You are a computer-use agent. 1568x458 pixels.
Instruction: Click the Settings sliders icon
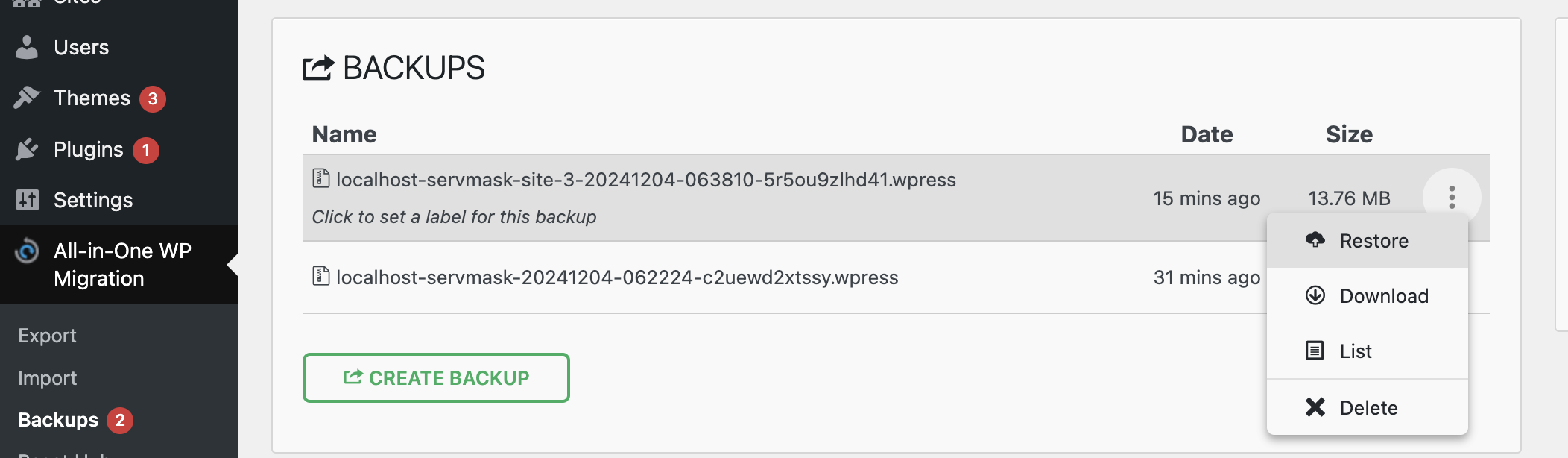click(27, 200)
